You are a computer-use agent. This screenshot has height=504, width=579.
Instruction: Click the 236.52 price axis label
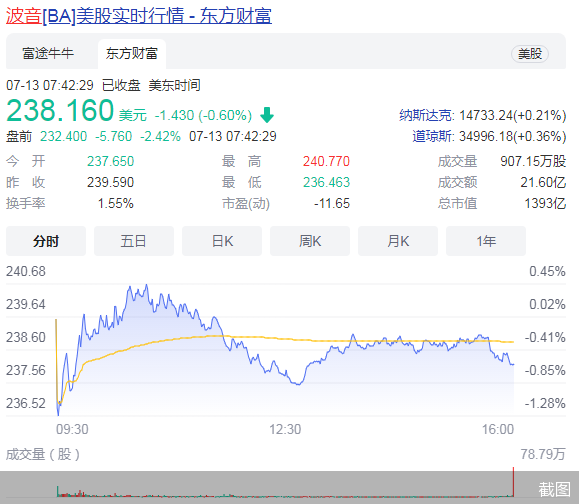26,403
